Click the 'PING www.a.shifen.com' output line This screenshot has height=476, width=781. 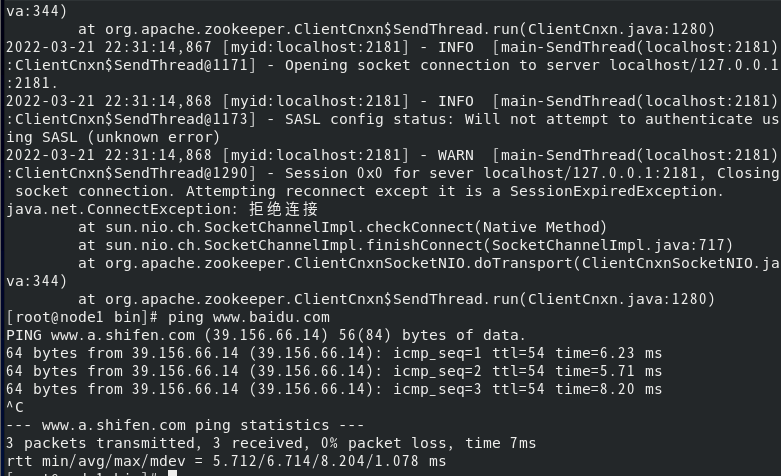[265, 335]
